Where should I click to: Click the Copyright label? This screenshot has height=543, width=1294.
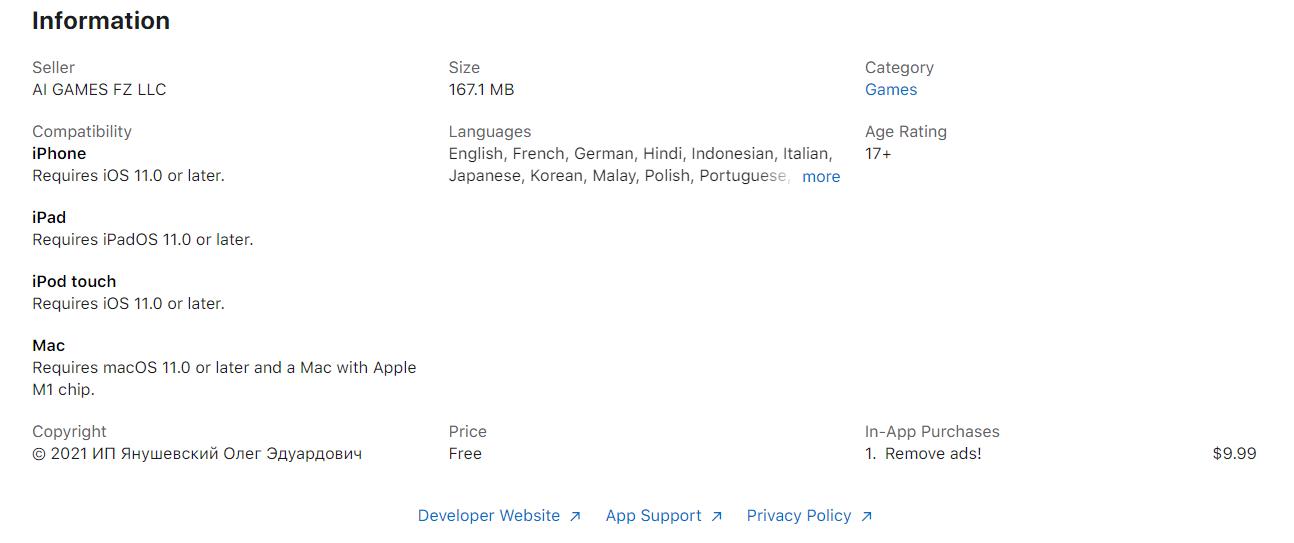tap(69, 431)
